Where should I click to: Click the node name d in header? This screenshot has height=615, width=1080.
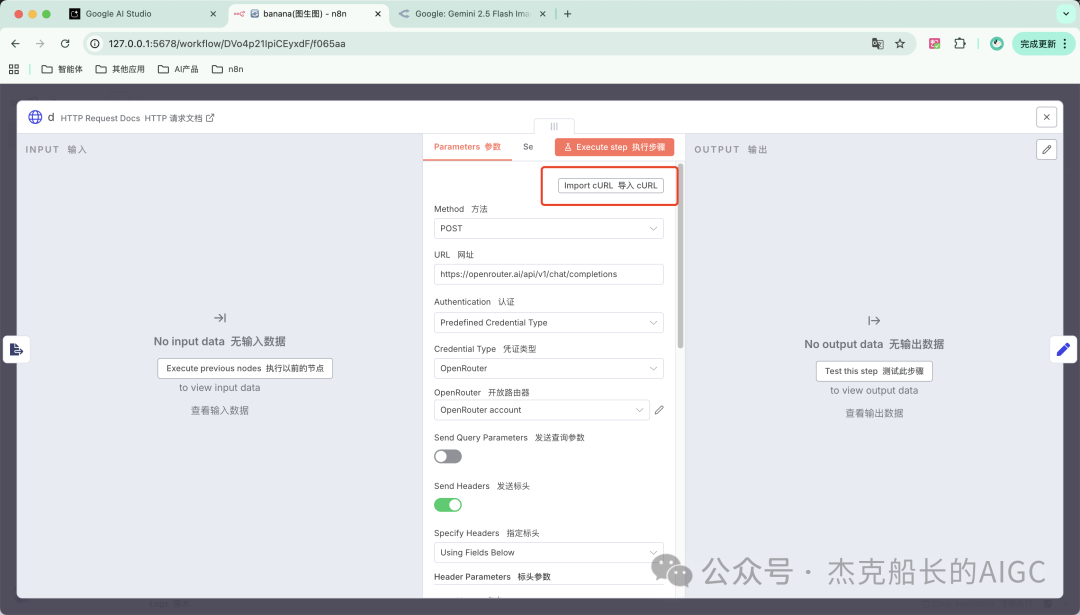click(51, 117)
